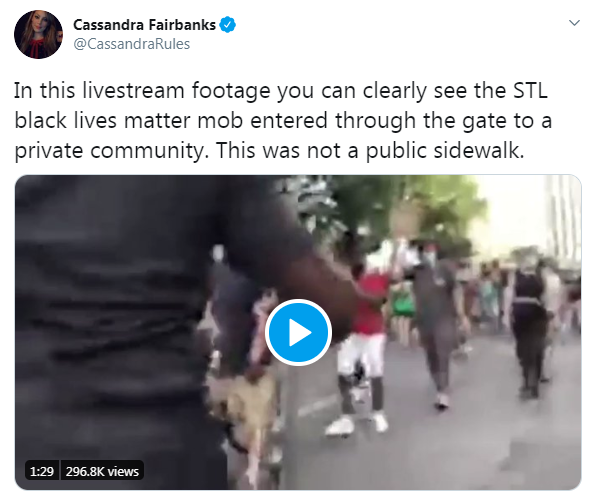Click the white triangle inside play button

[x=300, y=333]
